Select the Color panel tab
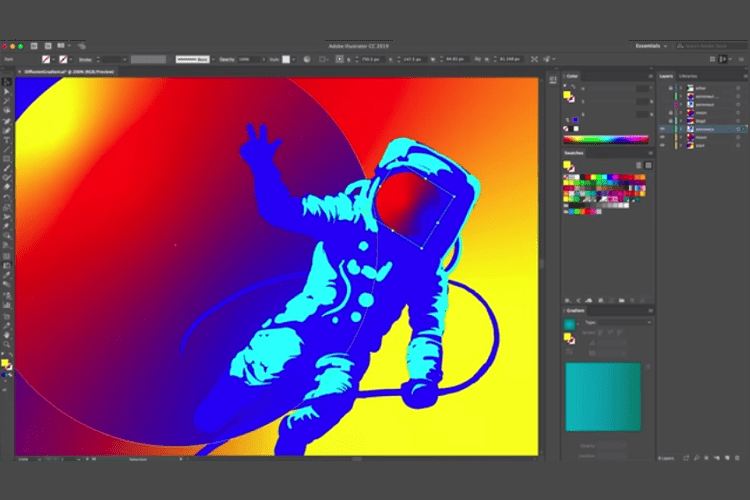The width and height of the screenshot is (750, 500). point(573,76)
